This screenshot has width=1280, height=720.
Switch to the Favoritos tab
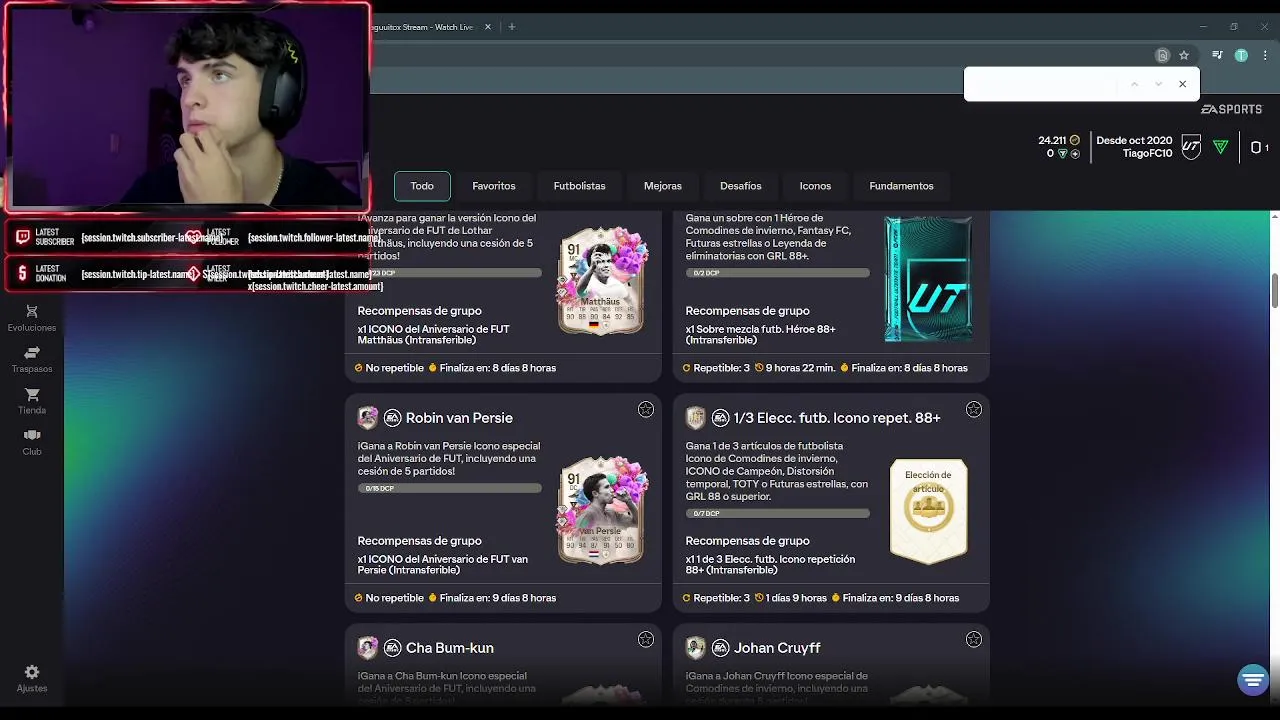tap(494, 186)
